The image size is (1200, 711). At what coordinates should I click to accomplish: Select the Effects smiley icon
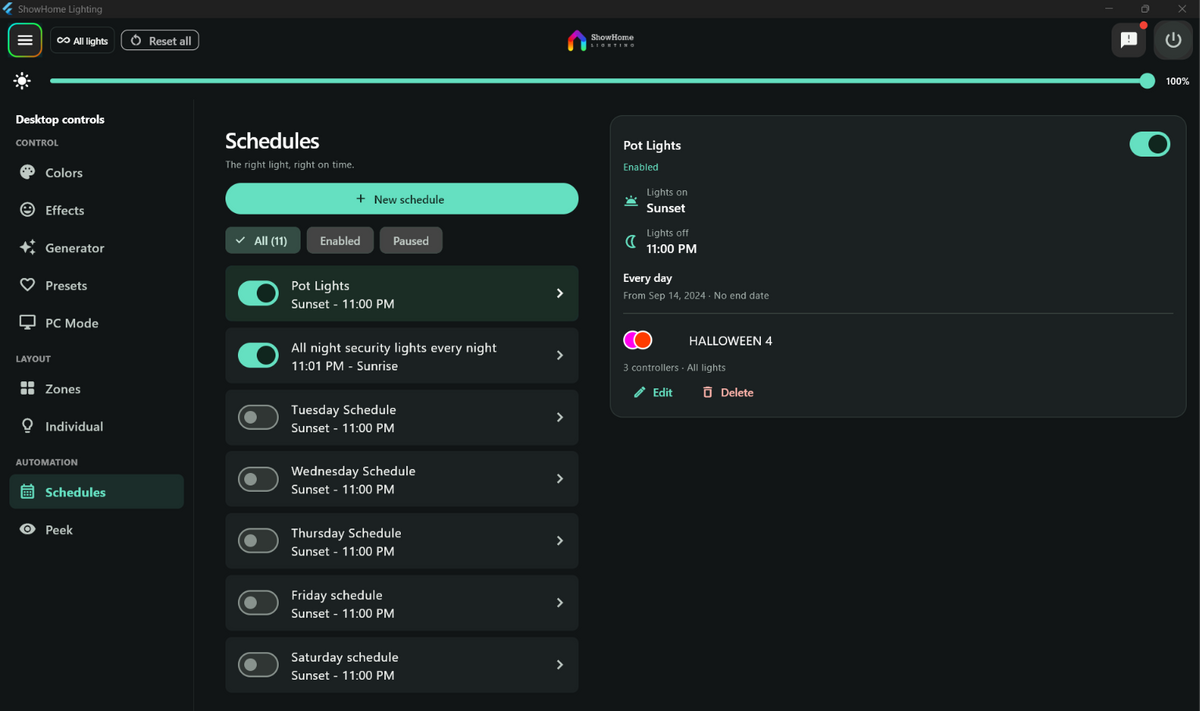[x=27, y=210]
